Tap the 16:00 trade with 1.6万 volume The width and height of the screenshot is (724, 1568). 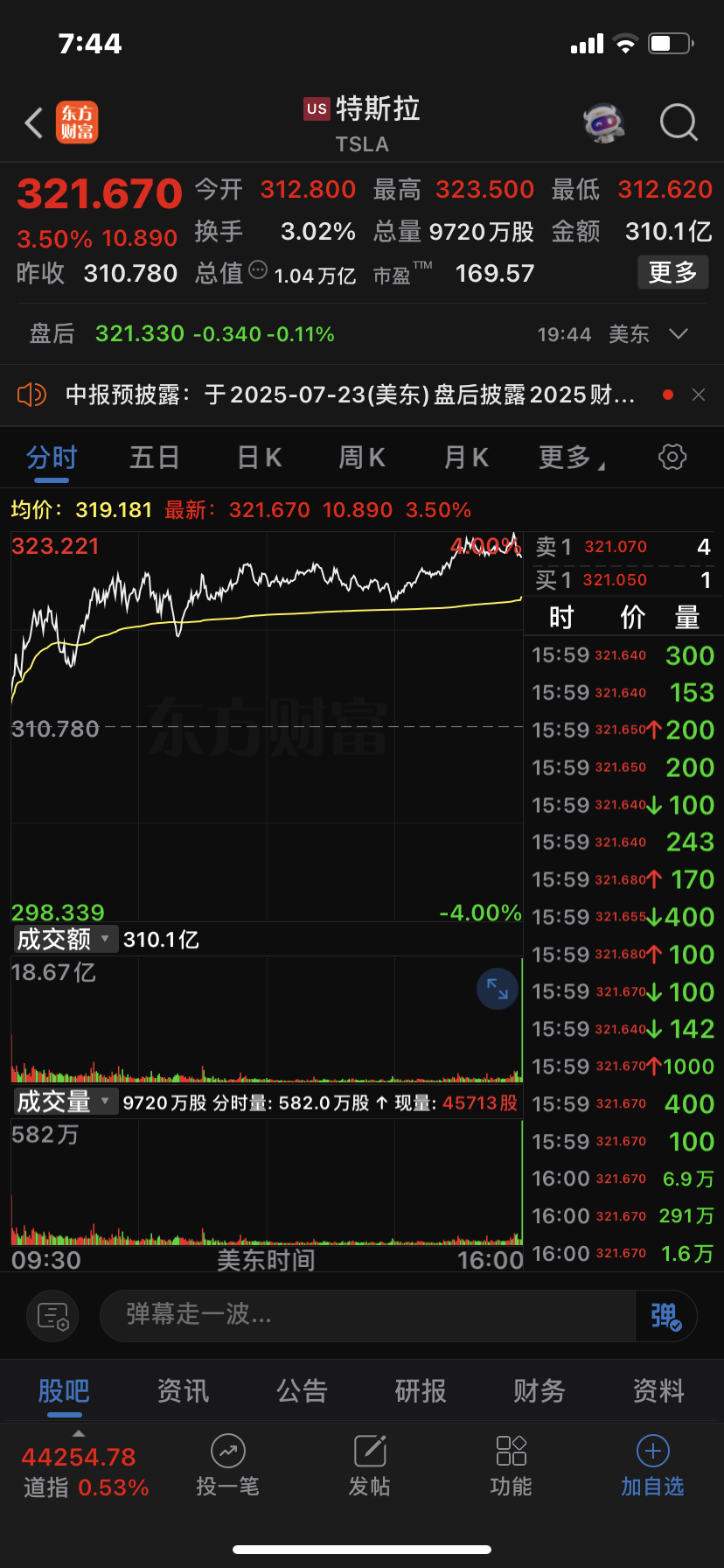click(x=623, y=1254)
